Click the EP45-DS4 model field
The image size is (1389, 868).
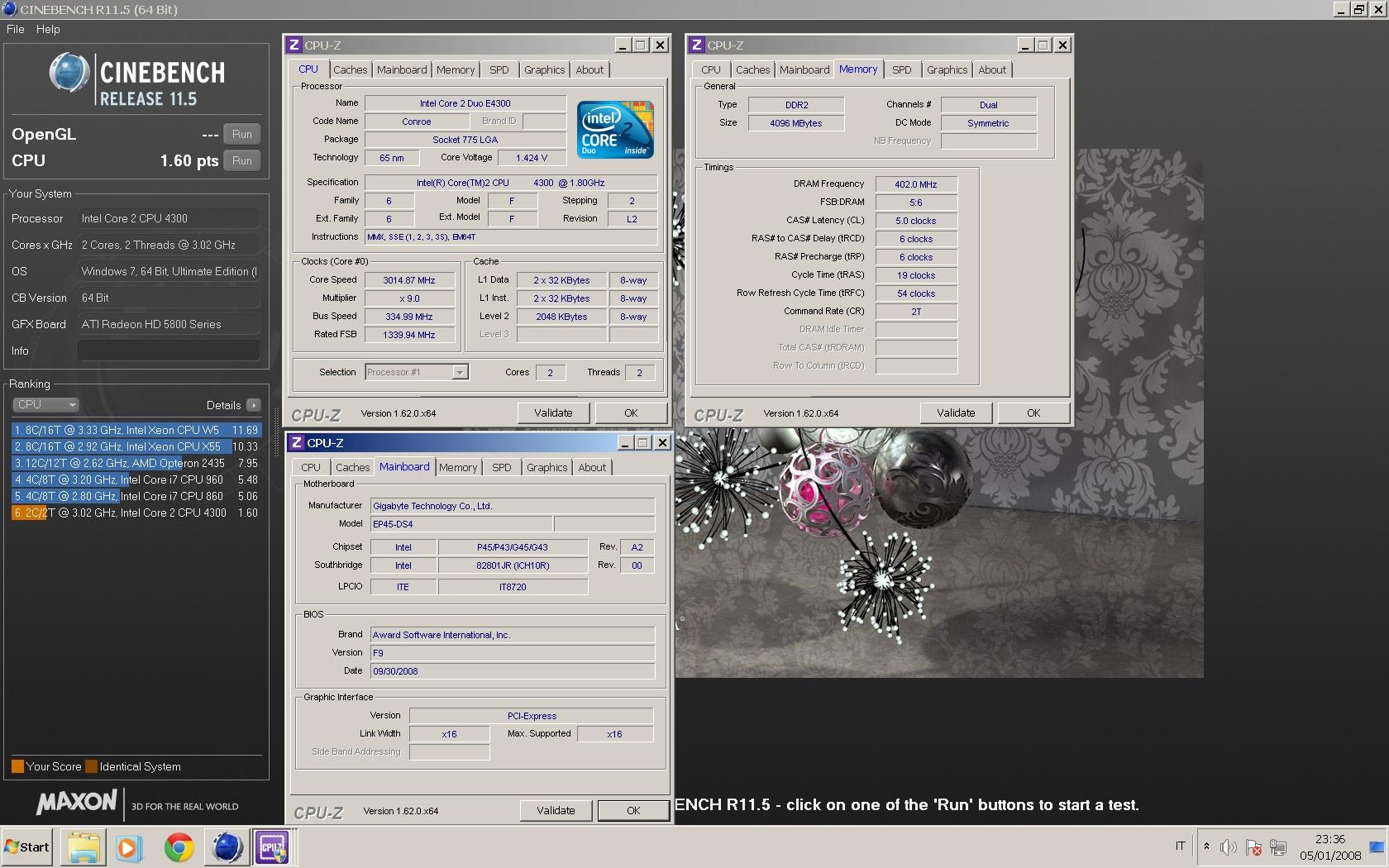[461, 524]
